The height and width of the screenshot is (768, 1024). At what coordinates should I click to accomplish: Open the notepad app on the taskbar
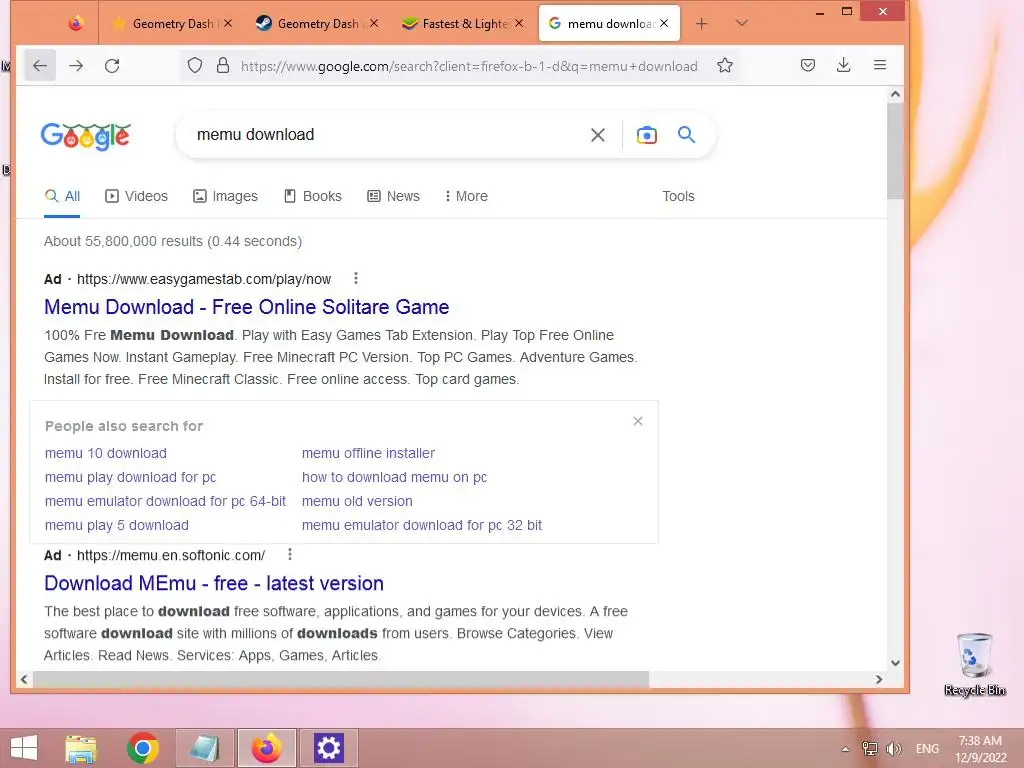tap(204, 748)
